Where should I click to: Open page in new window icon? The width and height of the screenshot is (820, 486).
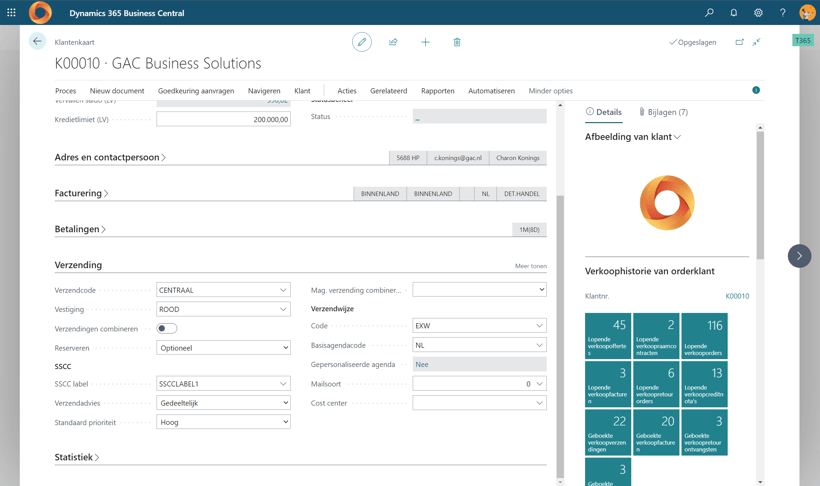click(739, 42)
